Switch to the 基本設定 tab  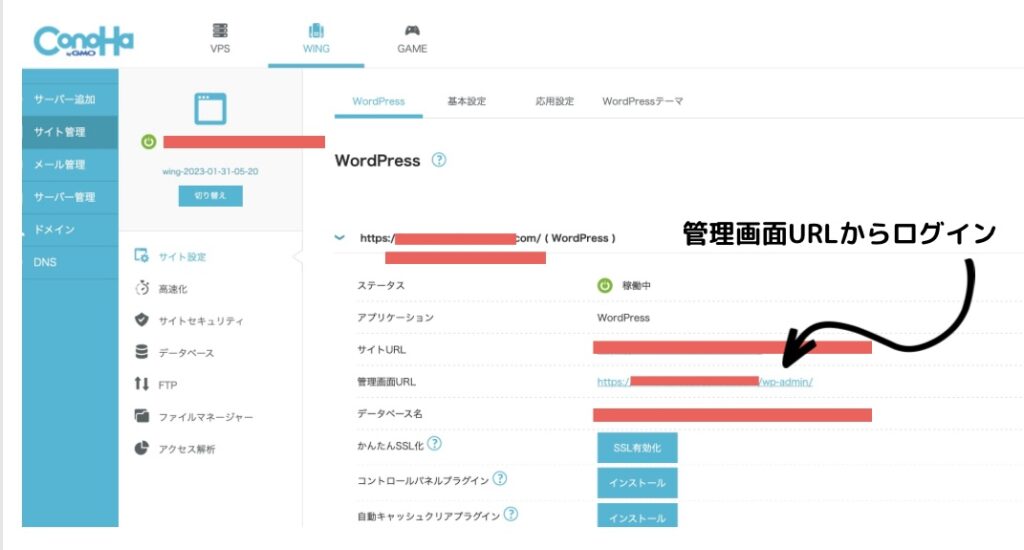coord(466,102)
